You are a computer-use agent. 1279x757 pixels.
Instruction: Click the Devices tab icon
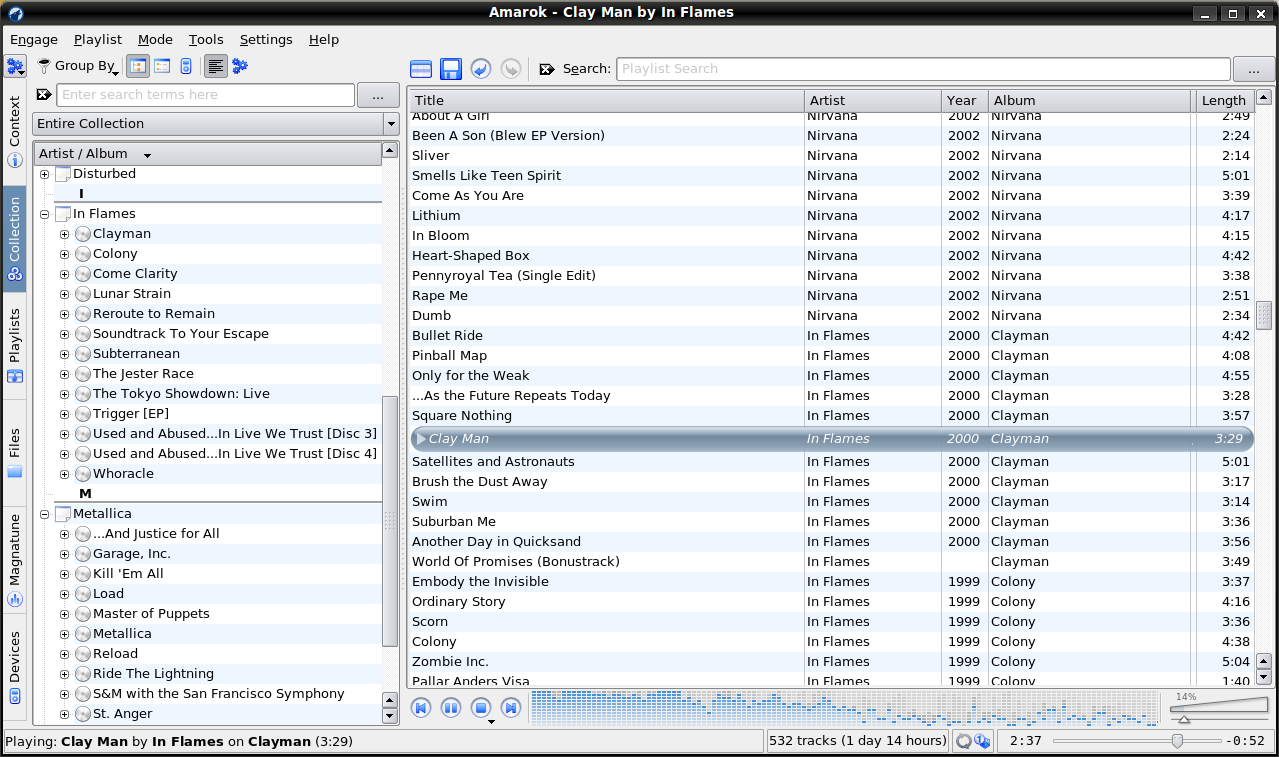(15, 697)
